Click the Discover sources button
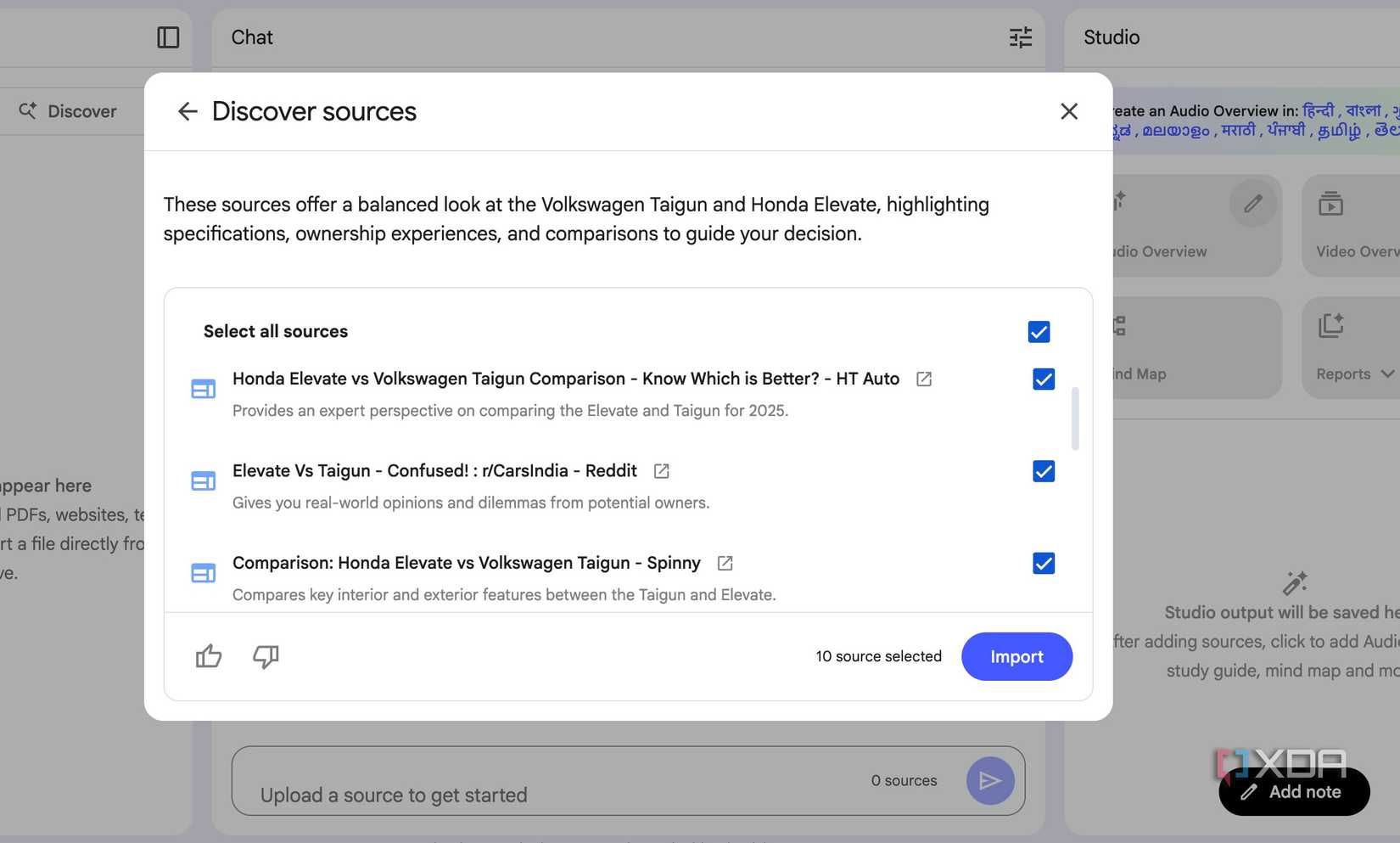This screenshot has height=843, width=1400. [x=68, y=111]
